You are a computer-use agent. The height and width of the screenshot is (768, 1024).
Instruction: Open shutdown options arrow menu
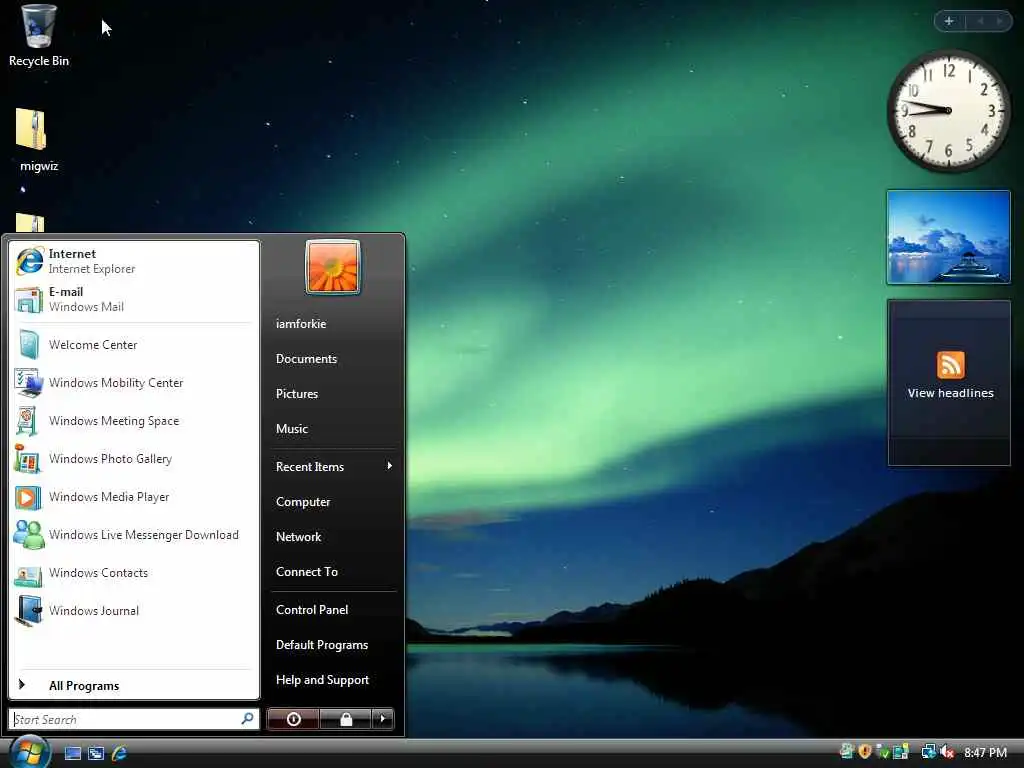pyautogui.click(x=383, y=719)
